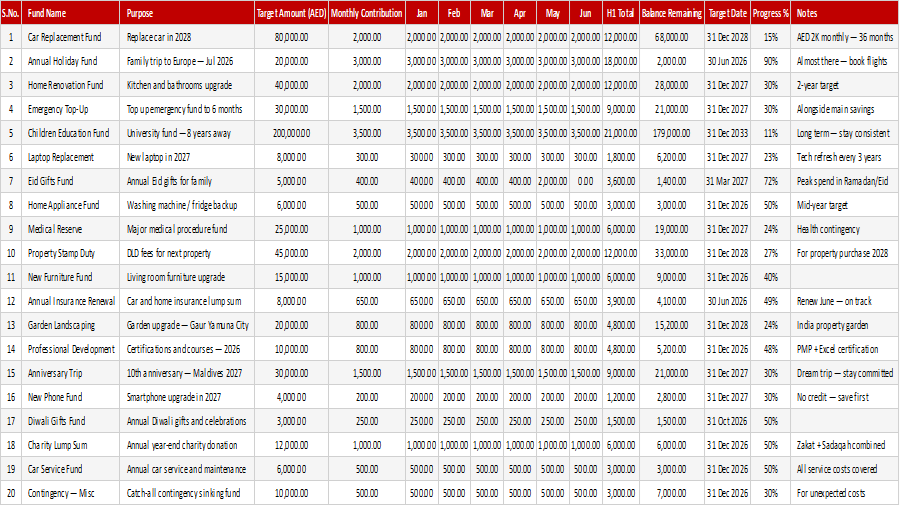Viewport: 900px width, 529px height.
Task: Click target amount 80,000.00
Action: pyautogui.click(x=291, y=37)
